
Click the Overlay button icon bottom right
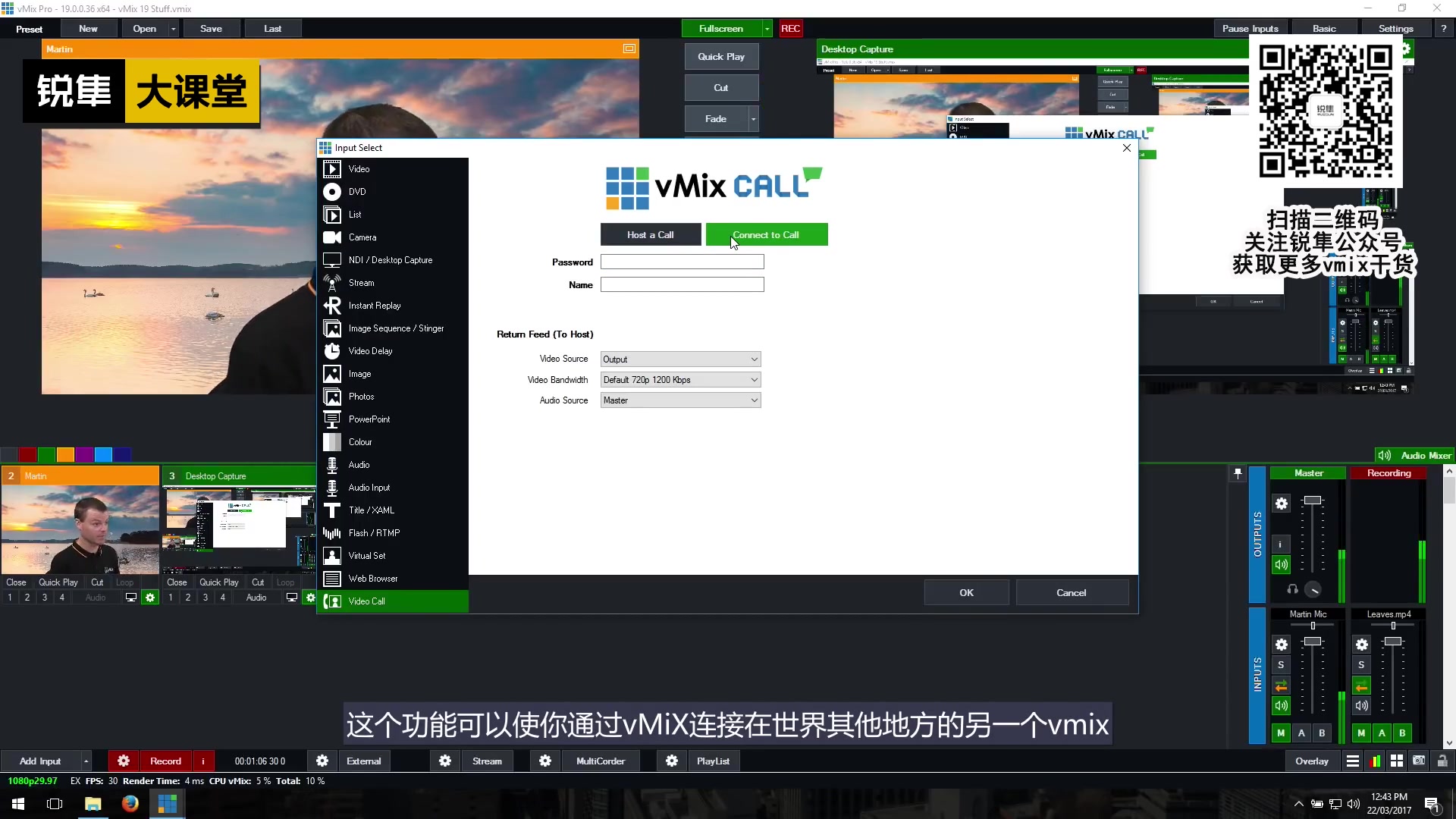(1311, 761)
